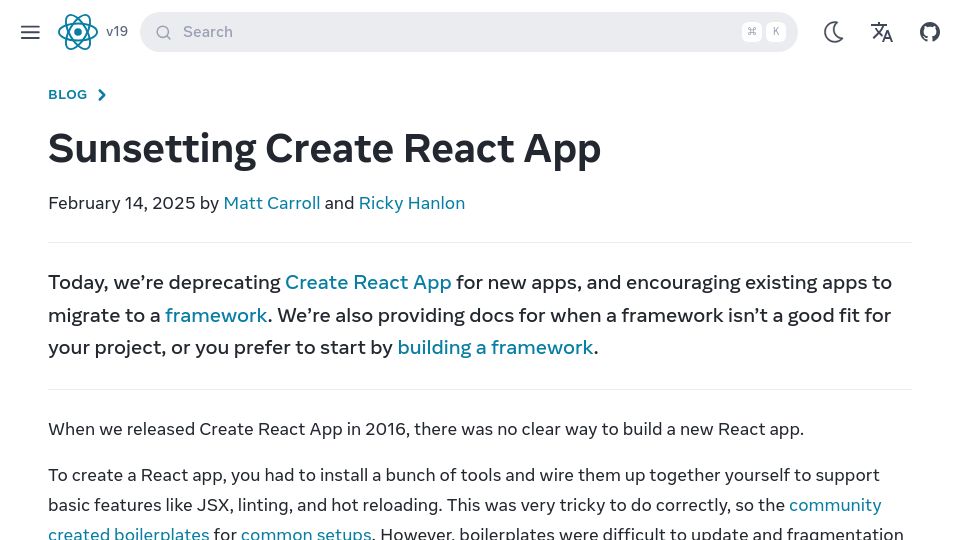Click the React logo icon
The height and width of the screenshot is (540, 960).
78,32
